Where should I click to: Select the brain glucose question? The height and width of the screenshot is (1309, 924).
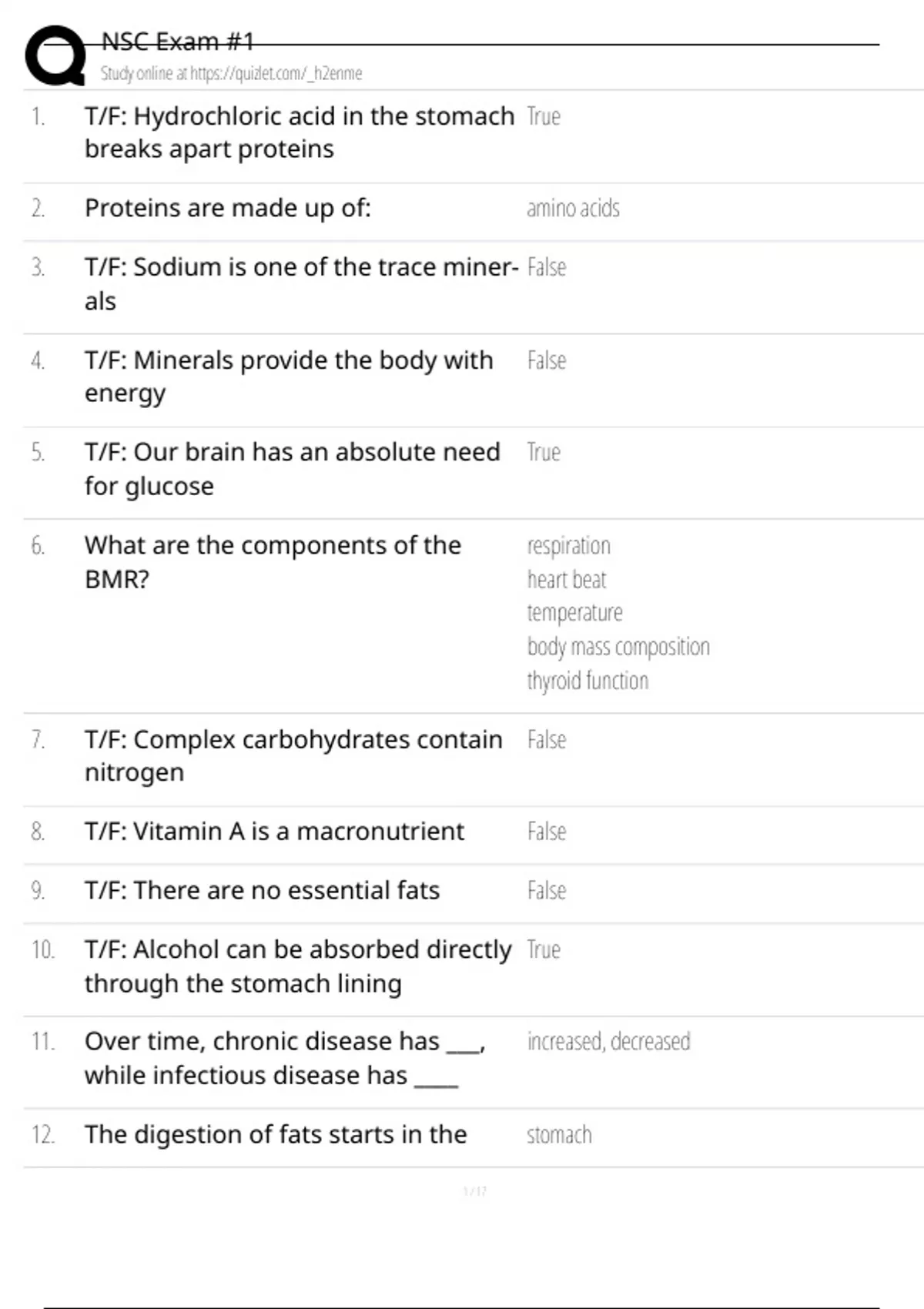point(292,468)
